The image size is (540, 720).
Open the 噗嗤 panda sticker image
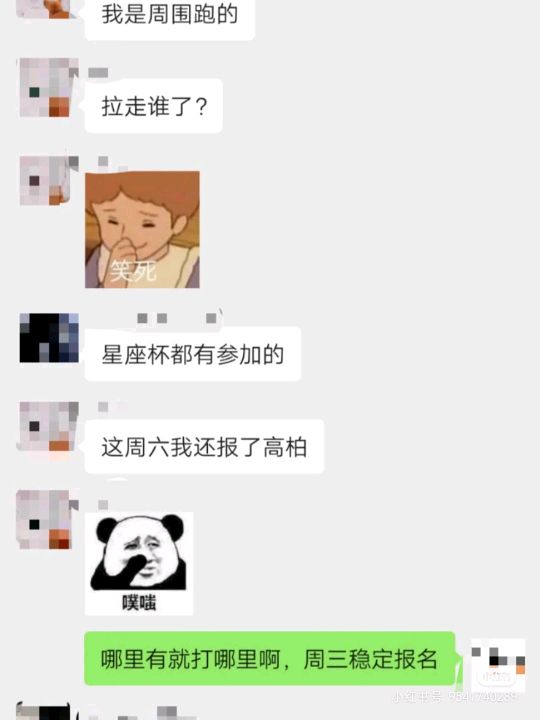[139, 563]
